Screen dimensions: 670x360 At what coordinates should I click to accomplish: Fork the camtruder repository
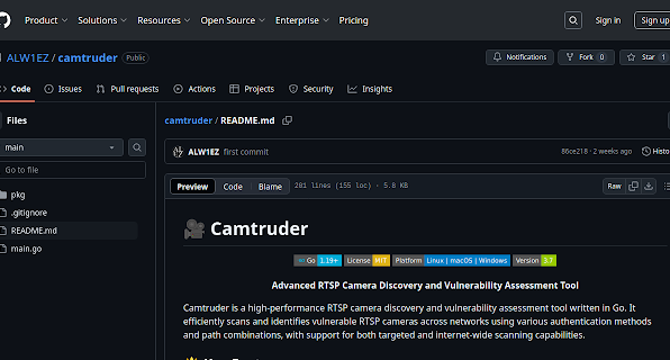pos(586,57)
